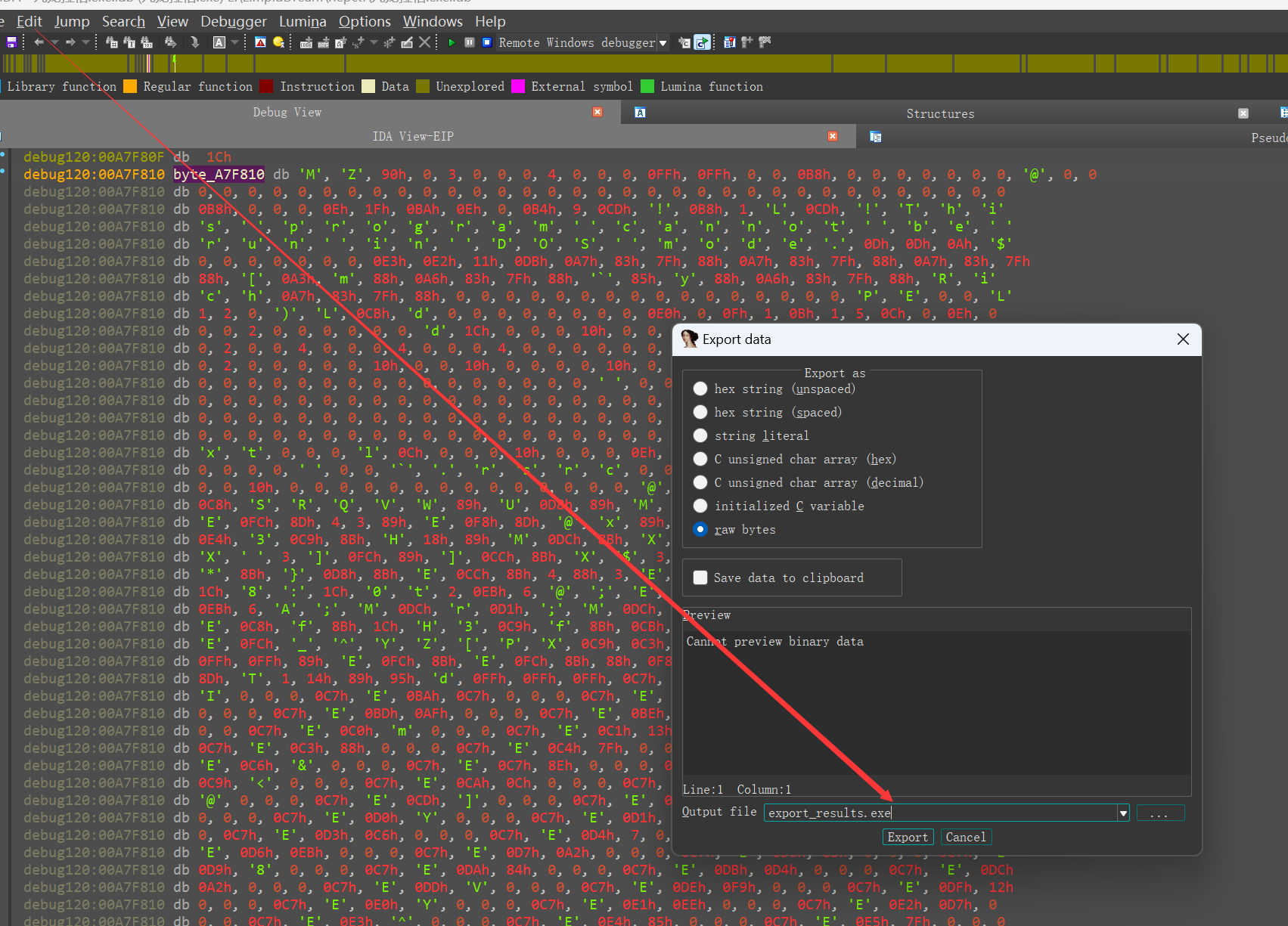Open the Remote Windows debugger dropdown
Screen dimensions: 1288x926
(663, 43)
